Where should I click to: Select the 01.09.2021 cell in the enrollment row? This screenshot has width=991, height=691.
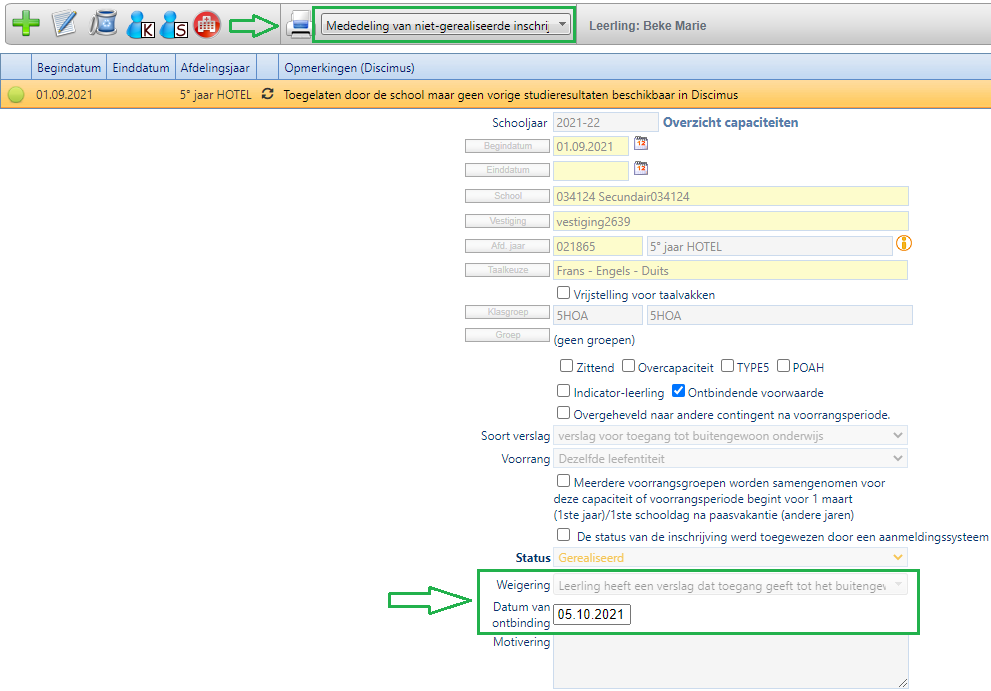[64, 95]
